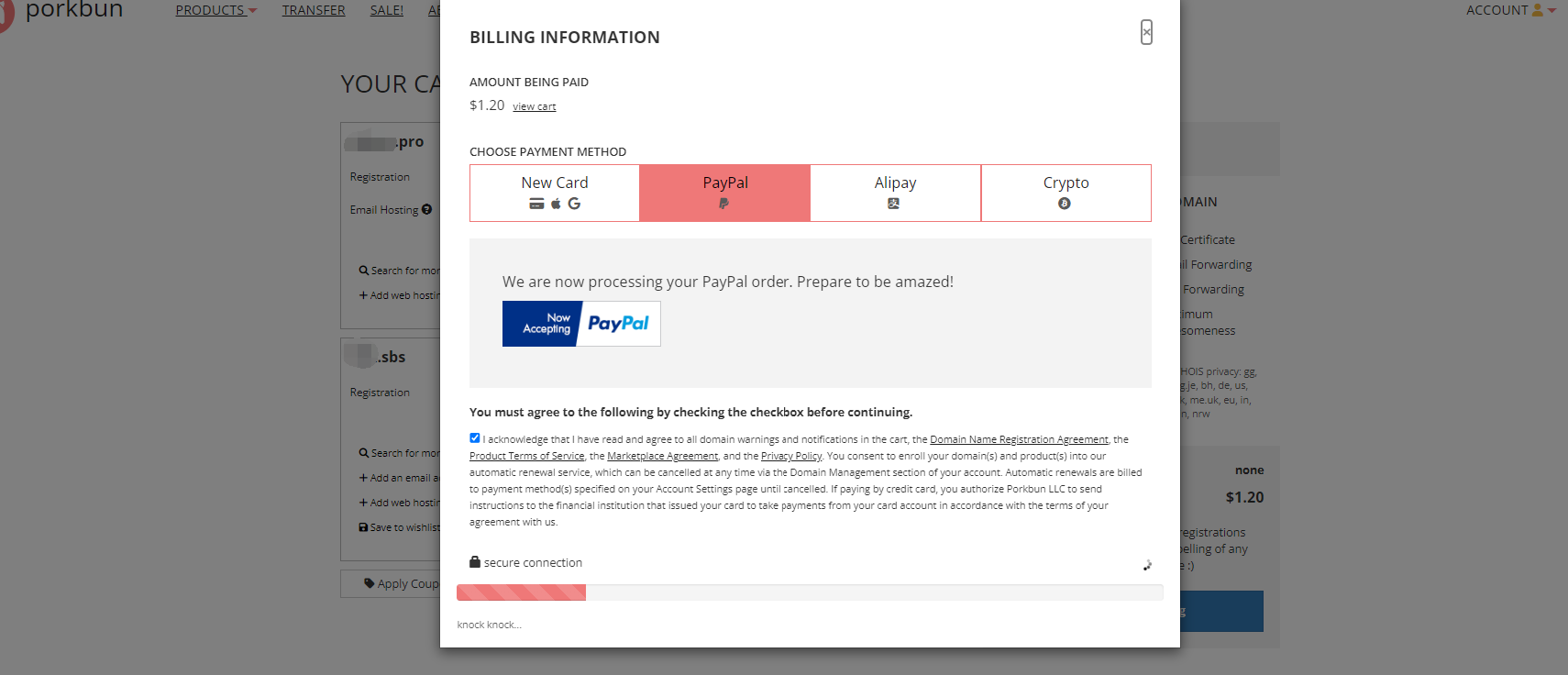Expand the ACCOUNT dropdown menu
This screenshot has height=675, width=1568.
[x=1511, y=10]
